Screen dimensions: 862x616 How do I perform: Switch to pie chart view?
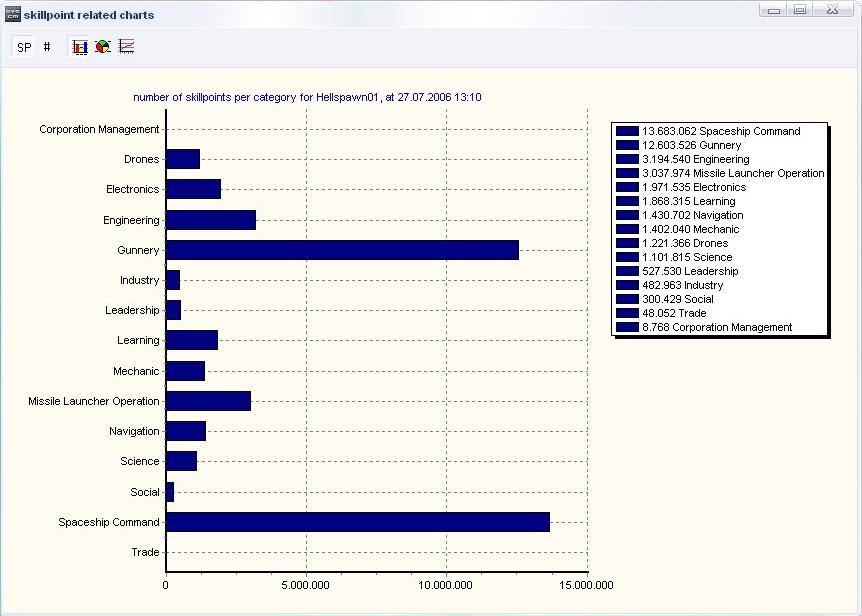tap(103, 47)
